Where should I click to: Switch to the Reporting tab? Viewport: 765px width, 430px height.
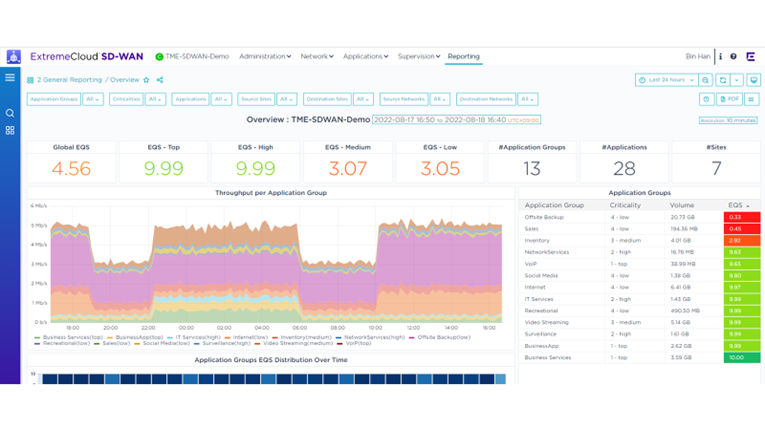(x=463, y=57)
